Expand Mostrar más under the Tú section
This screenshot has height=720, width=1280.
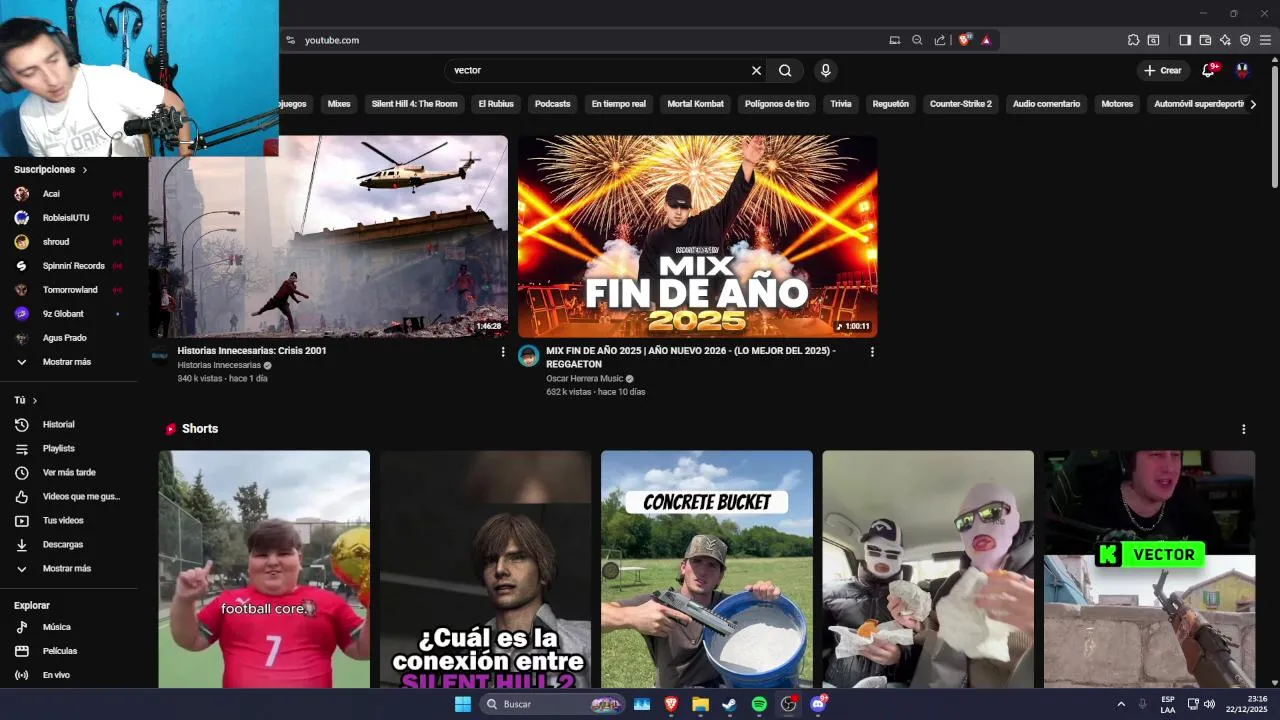click(69, 569)
